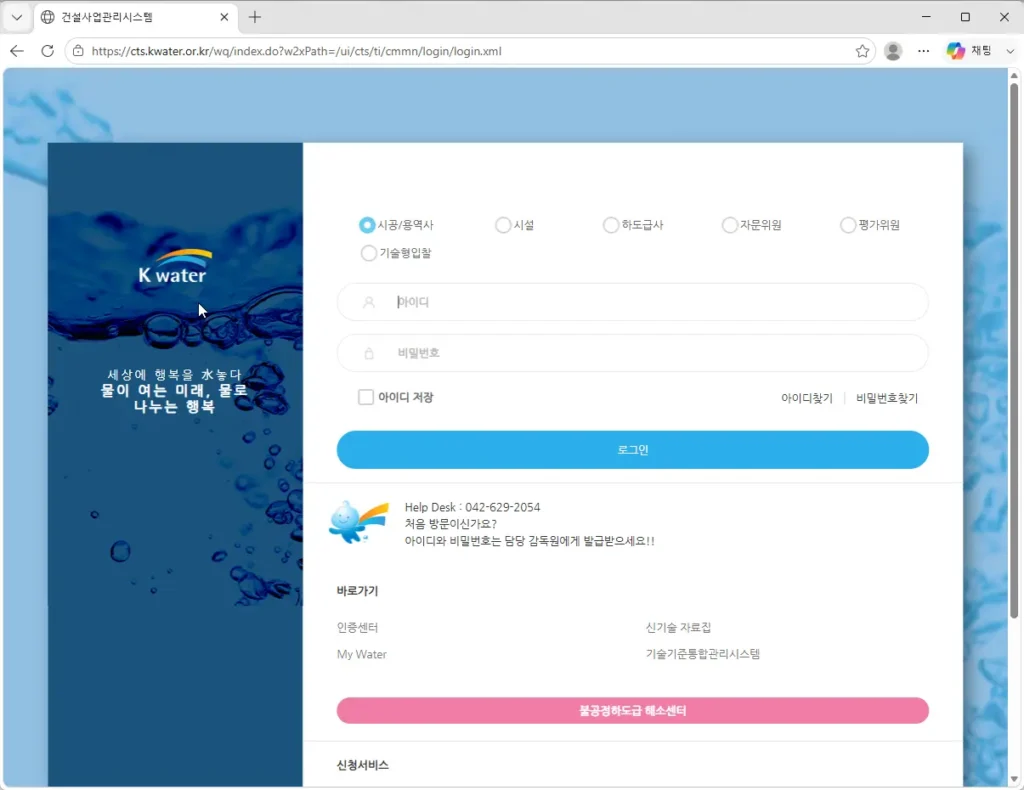Open the My Water shortcut link
The height and width of the screenshot is (790, 1024).
click(362, 654)
